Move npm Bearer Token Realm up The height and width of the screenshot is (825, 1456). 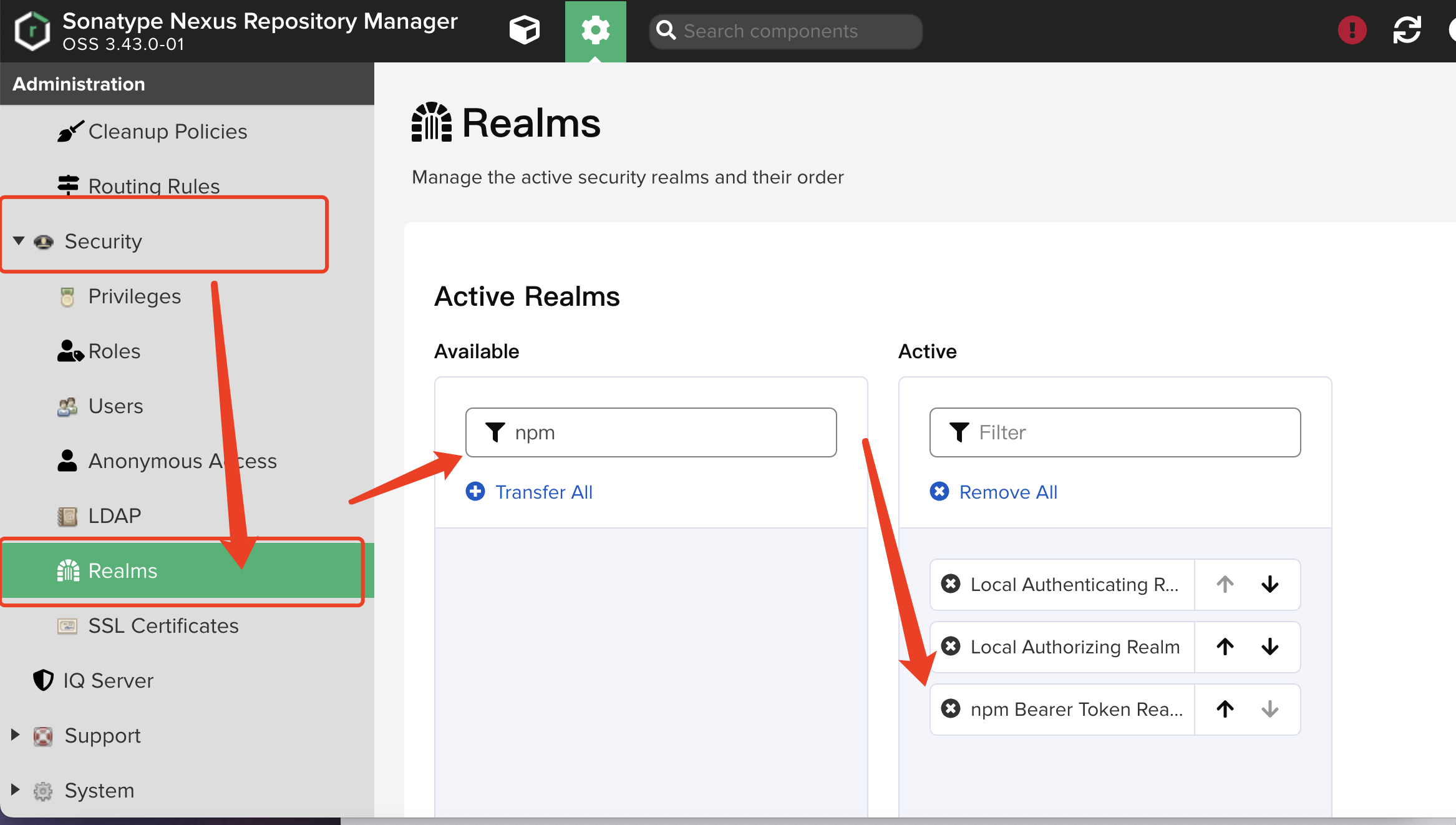point(1225,709)
